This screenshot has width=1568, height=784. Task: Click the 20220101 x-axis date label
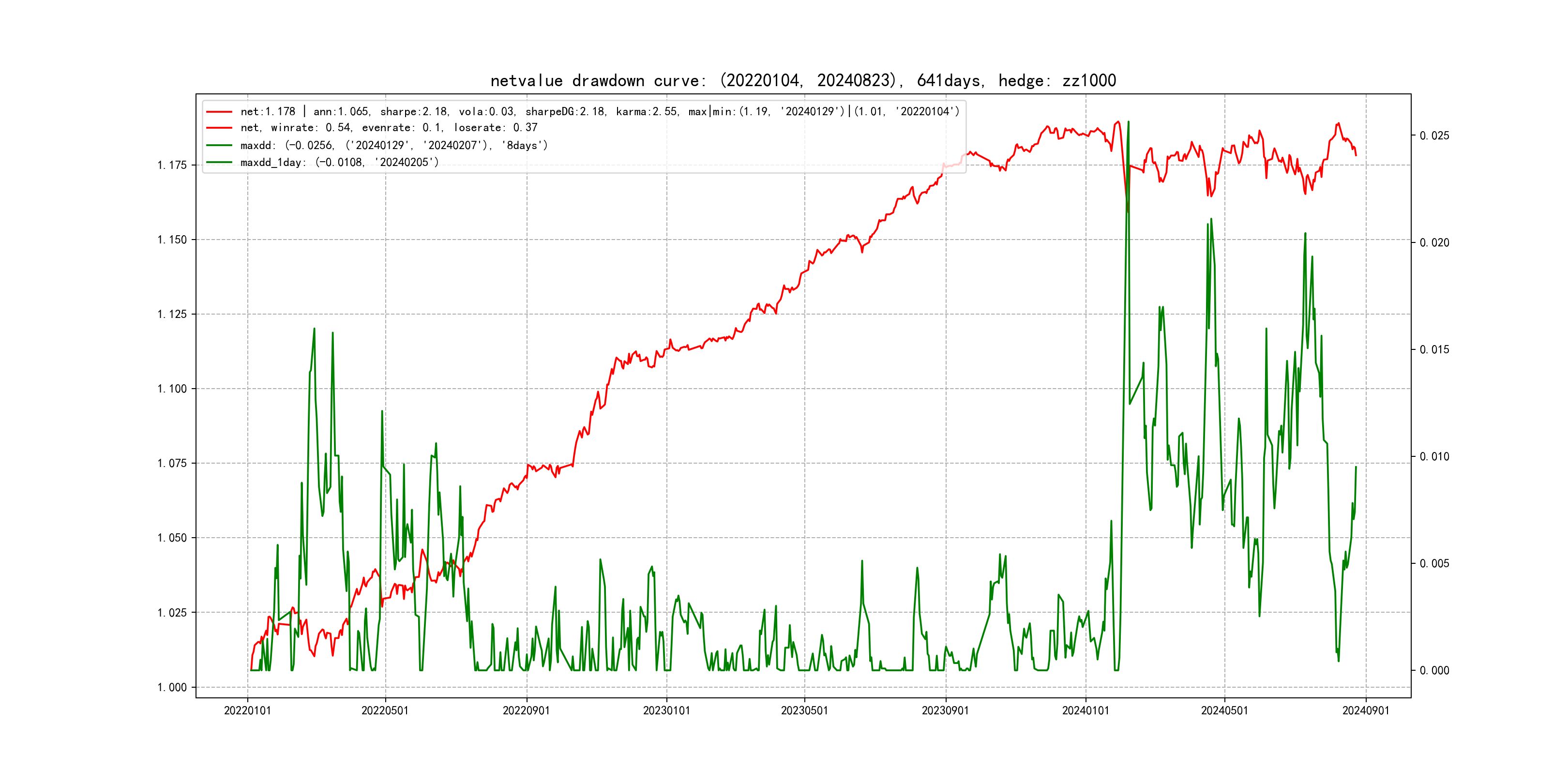click(247, 711)
